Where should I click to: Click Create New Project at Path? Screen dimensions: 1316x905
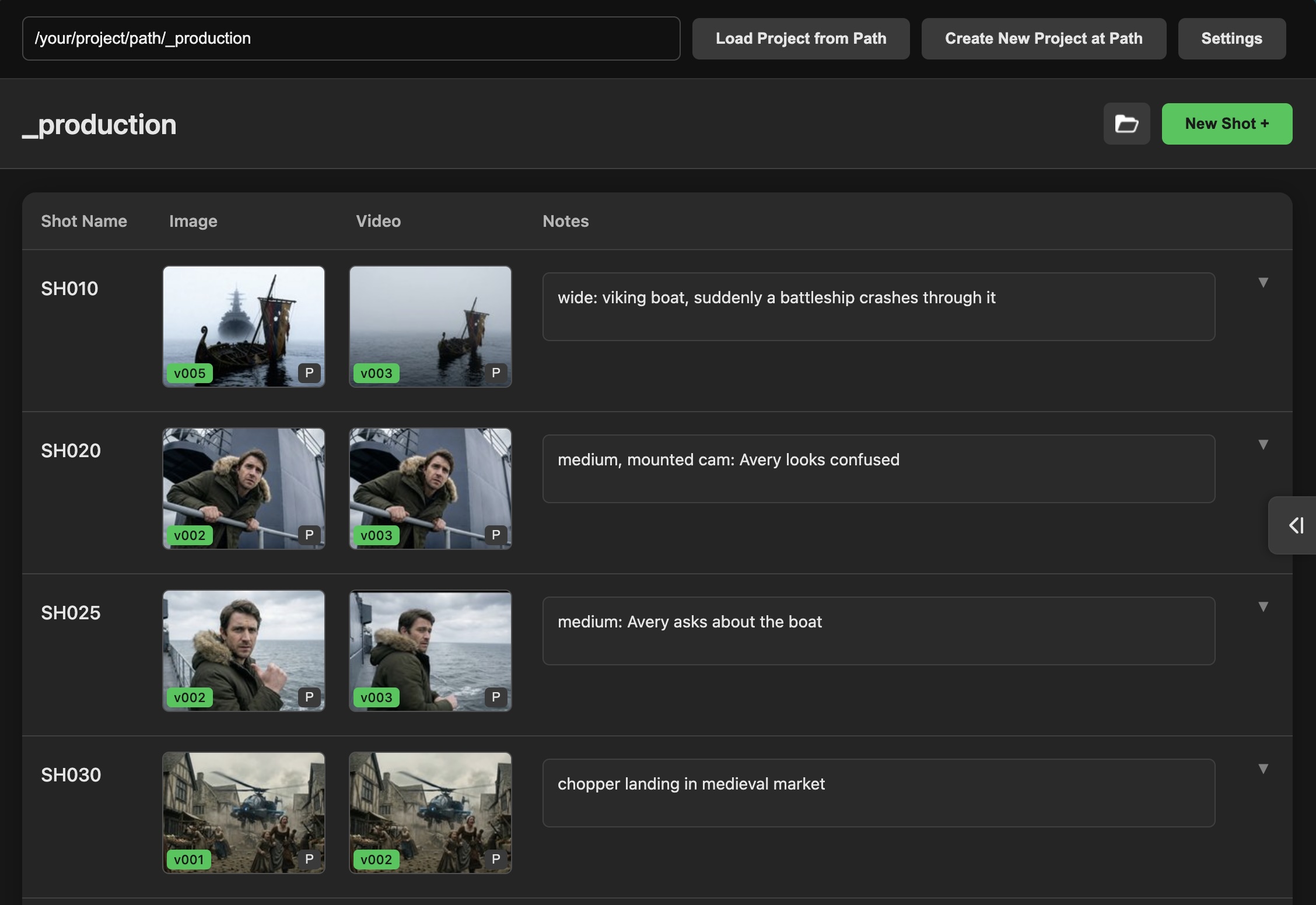pyautogui.click(x=1044, y=38)
